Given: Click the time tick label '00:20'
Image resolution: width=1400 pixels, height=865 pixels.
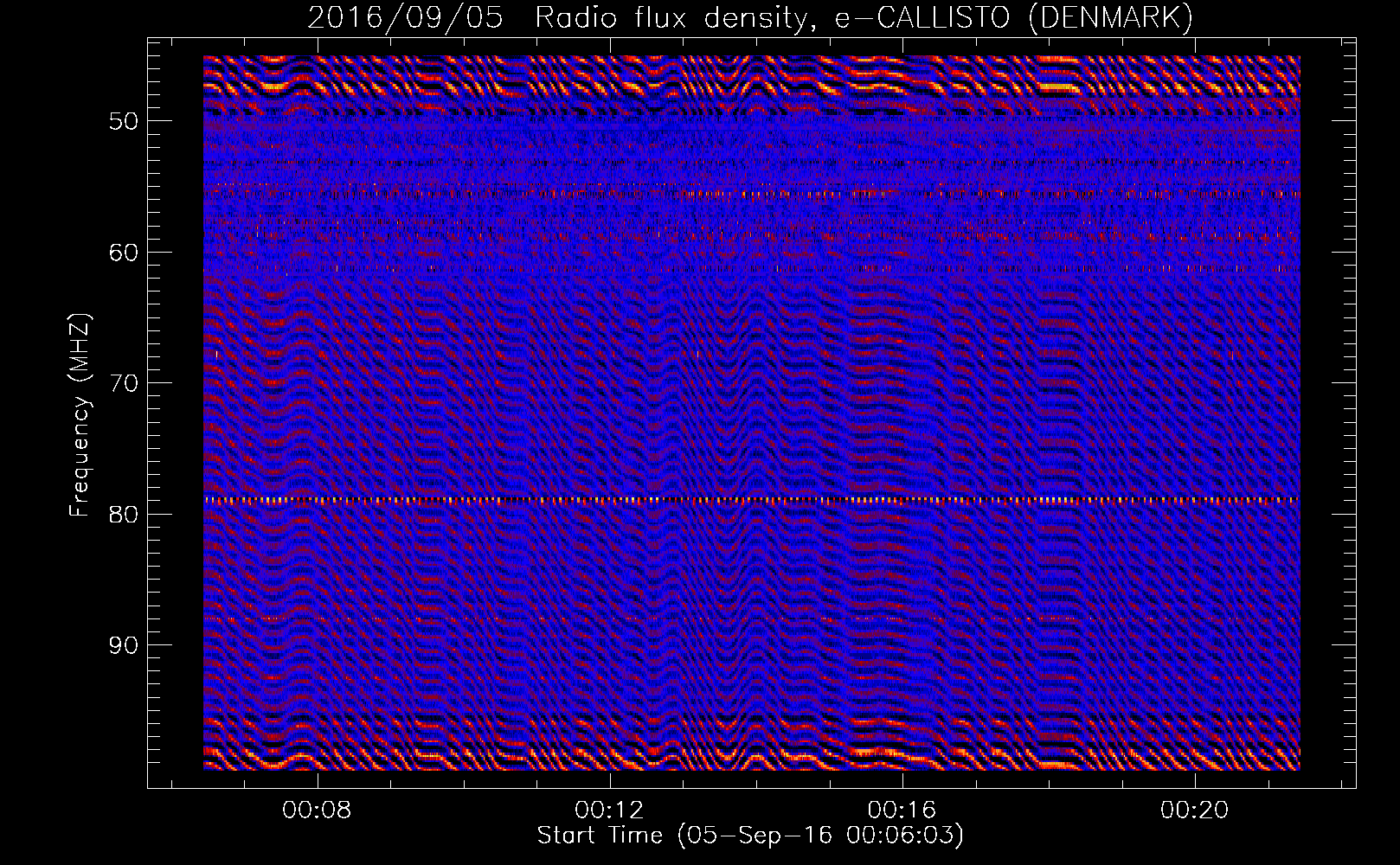Looking at the screenshot, I should tap(1195, 810).
